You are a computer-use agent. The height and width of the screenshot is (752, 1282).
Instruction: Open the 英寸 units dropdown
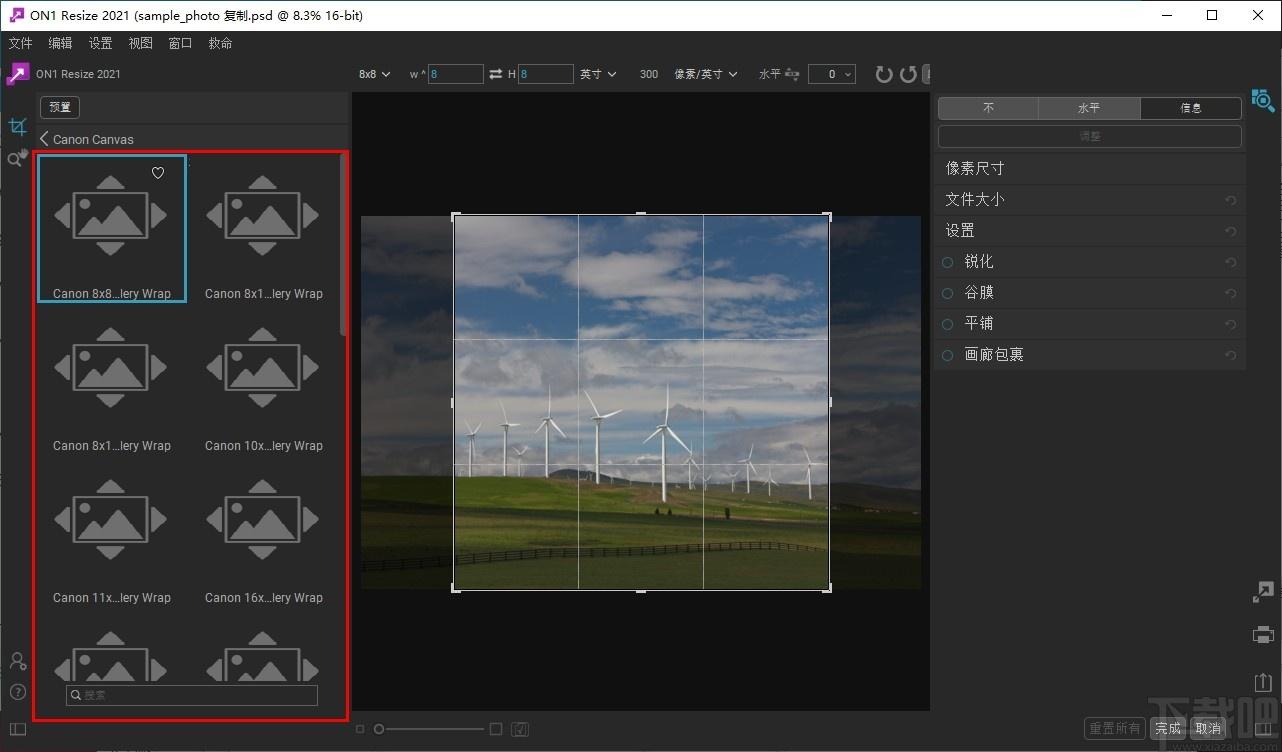[598, 74]
